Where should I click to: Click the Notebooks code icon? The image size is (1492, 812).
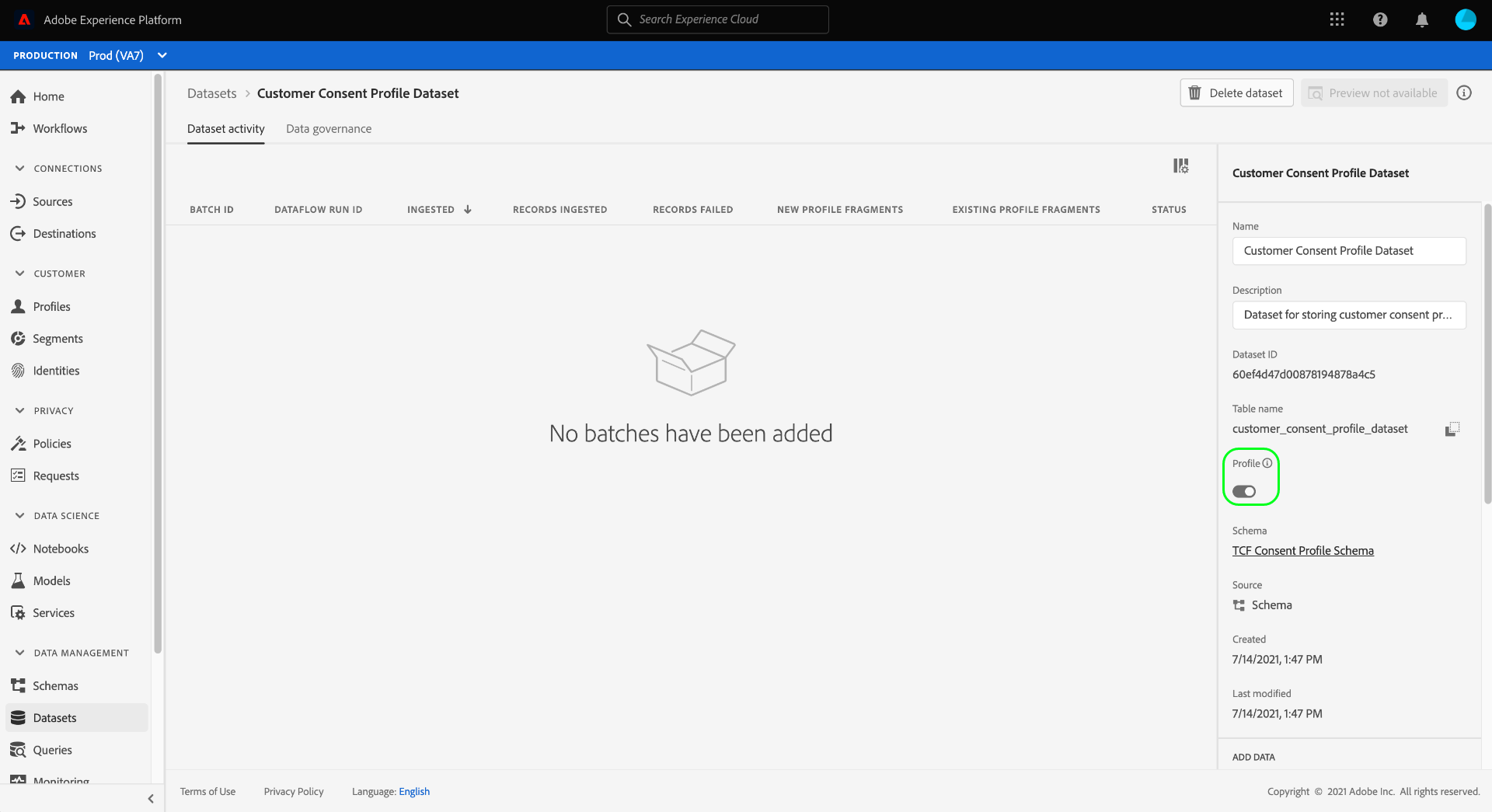pos(18,549)
